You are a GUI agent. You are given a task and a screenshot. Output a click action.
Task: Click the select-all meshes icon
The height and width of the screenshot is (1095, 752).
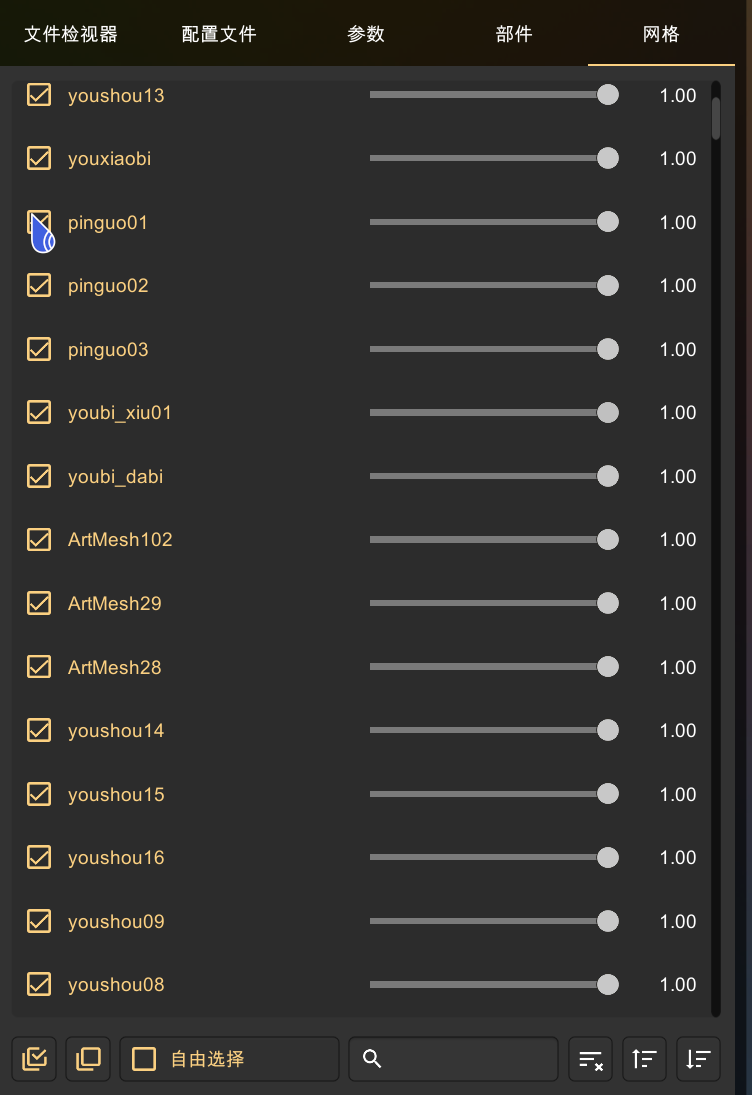click(34, 1059)
